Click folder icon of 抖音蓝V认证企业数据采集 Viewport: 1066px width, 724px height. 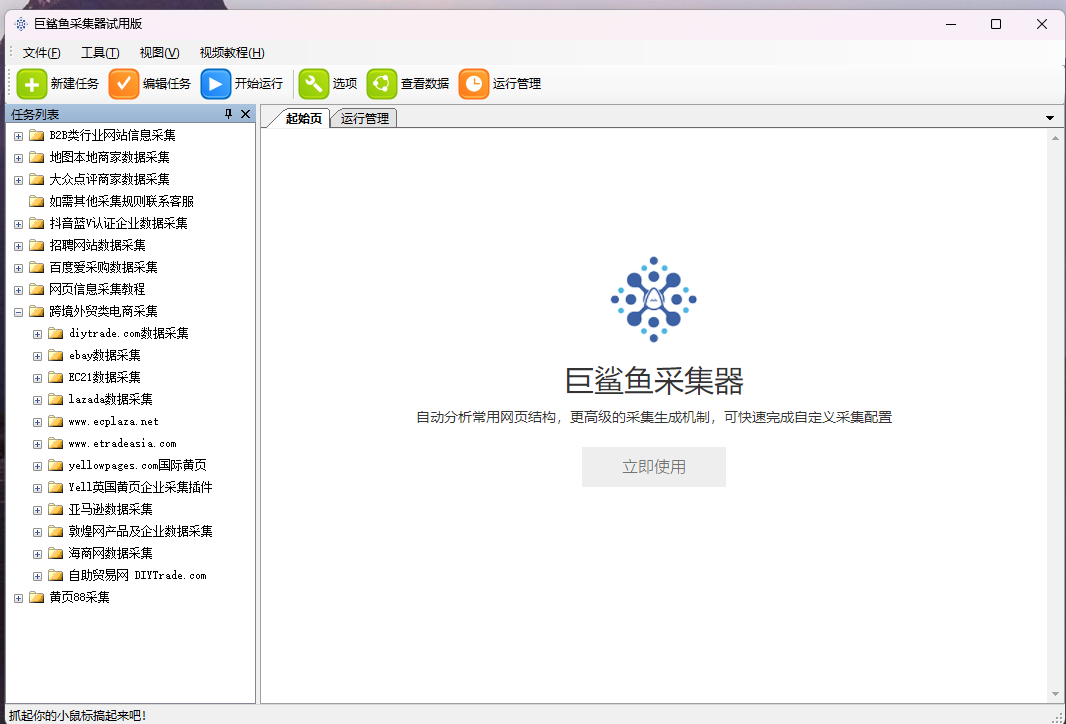pyautogui.click(x=37, y=223)
